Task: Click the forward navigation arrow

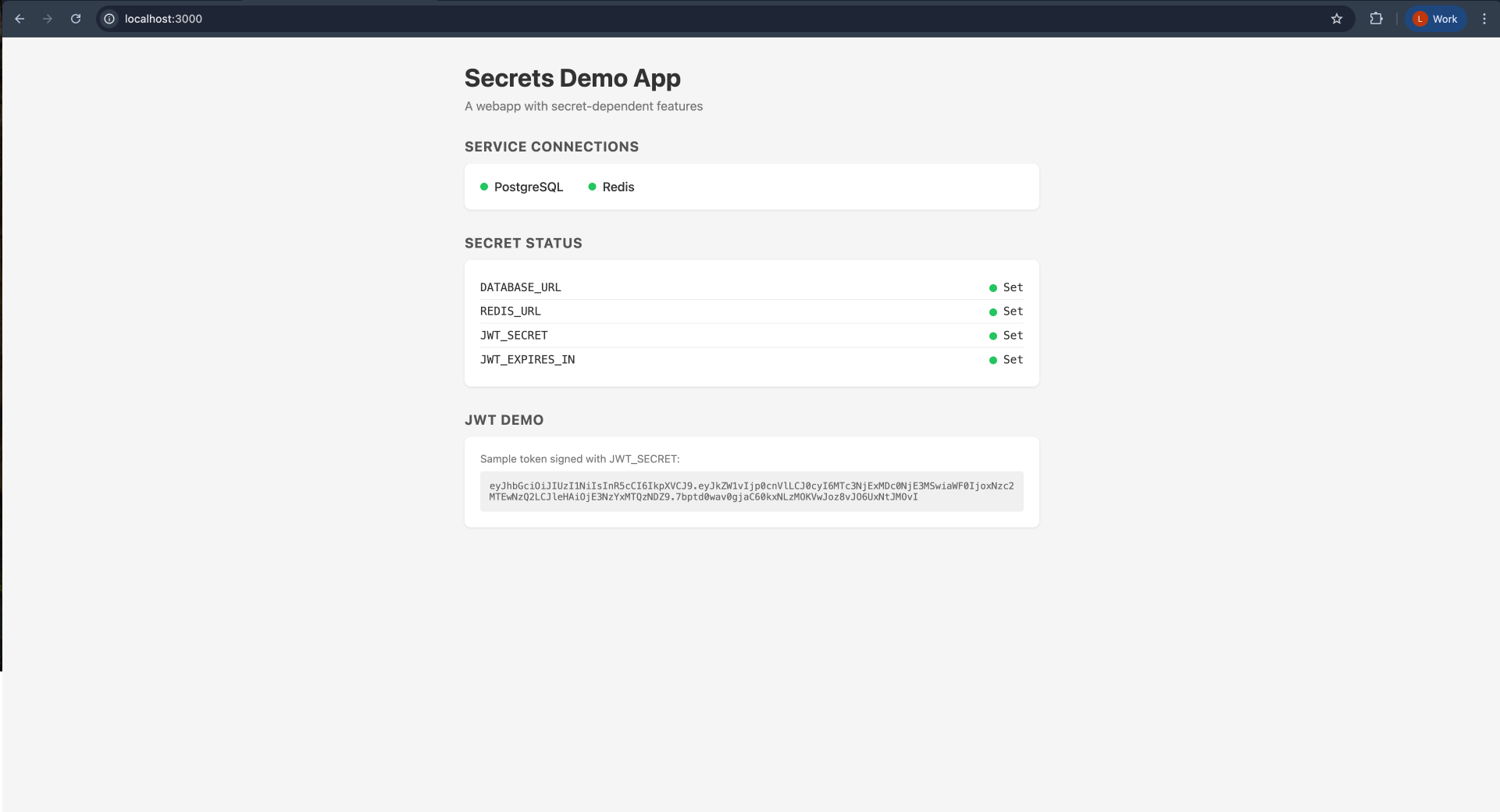Action: [48, 18]
